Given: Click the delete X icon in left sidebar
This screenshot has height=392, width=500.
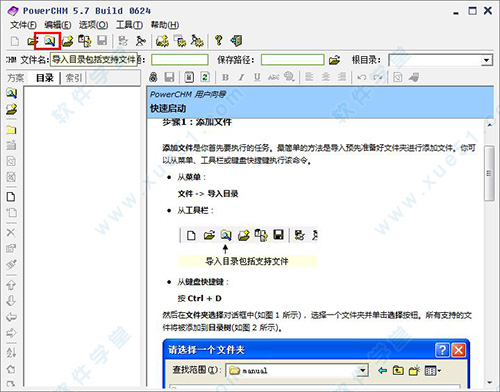Looking at the screenshot, I should 11,232.
